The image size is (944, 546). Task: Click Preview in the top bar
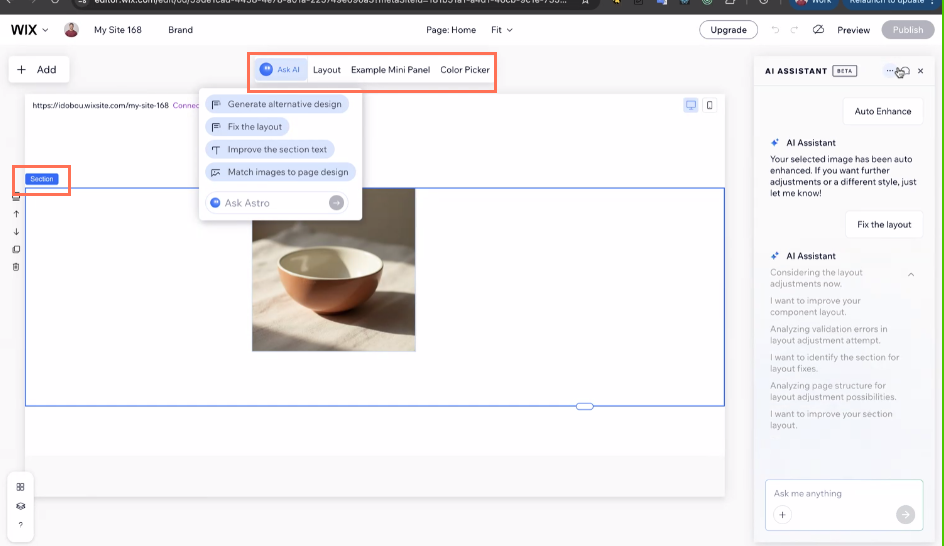pyautogui.click(x=853, y=30)
